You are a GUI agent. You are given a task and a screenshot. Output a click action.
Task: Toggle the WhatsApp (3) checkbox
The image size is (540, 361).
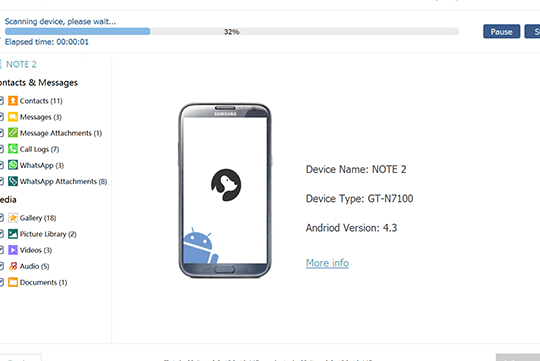[x=1, y=165]
